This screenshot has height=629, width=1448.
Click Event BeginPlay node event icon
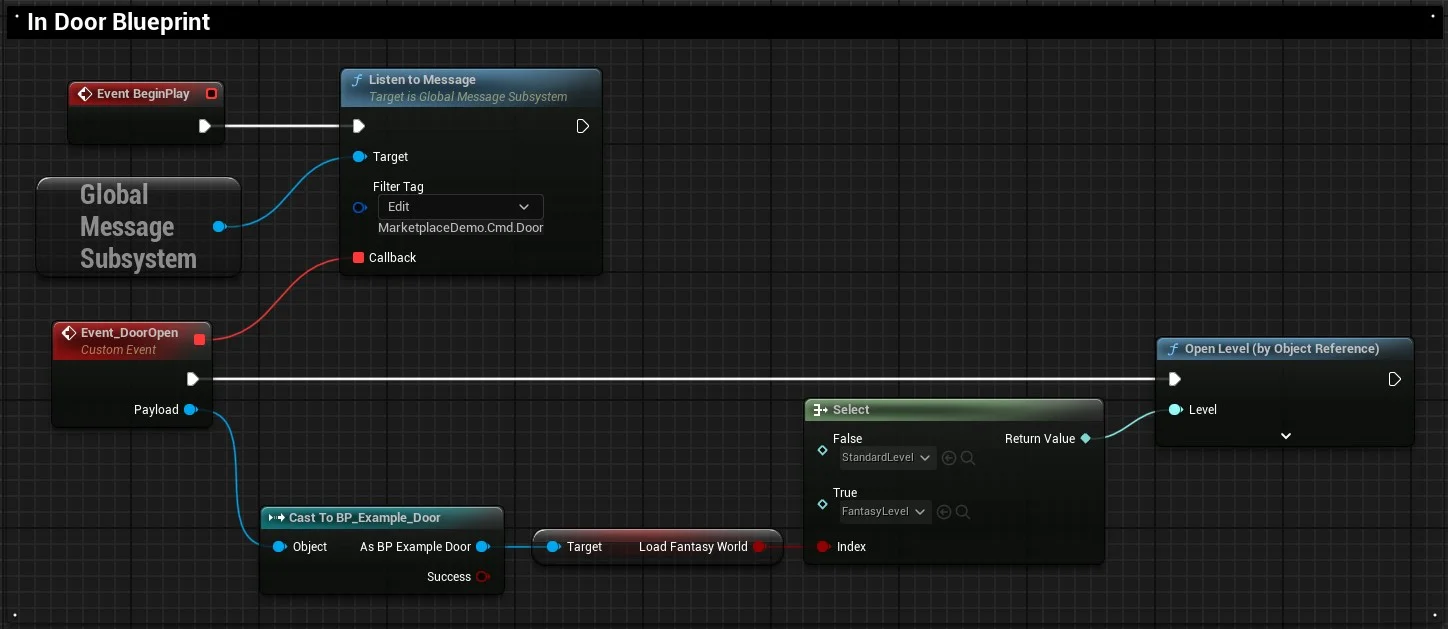84,94
